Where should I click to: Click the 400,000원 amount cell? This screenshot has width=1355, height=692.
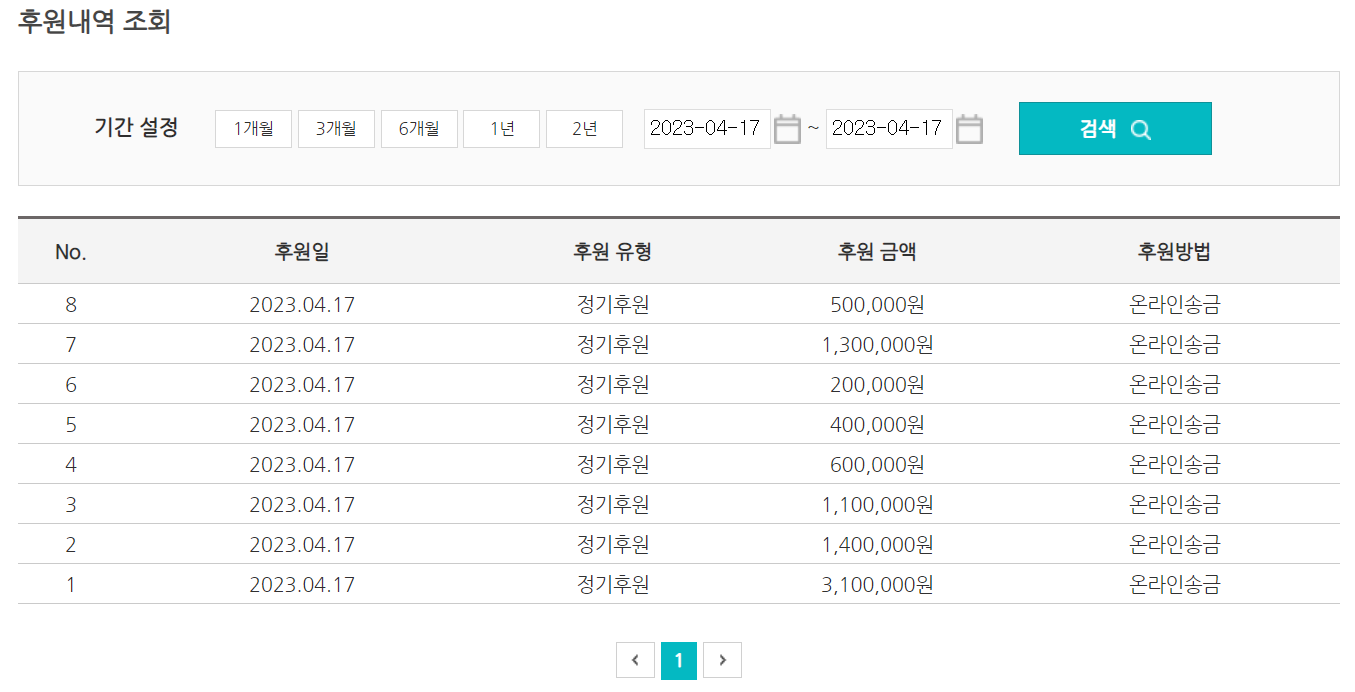click(x=877, y=425)
